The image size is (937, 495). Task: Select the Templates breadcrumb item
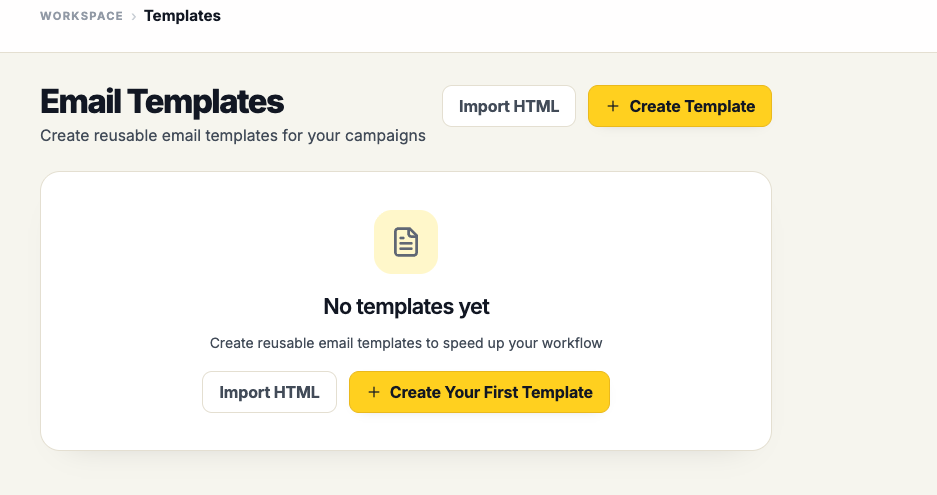point(182,16)
